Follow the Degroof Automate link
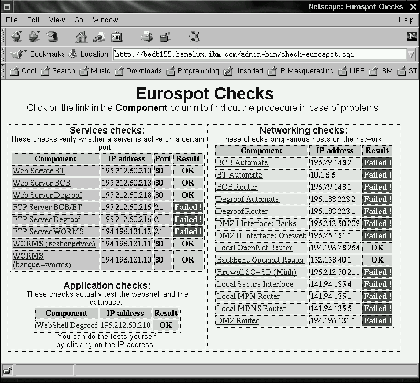The image size is (420, 383). point(247,199)
